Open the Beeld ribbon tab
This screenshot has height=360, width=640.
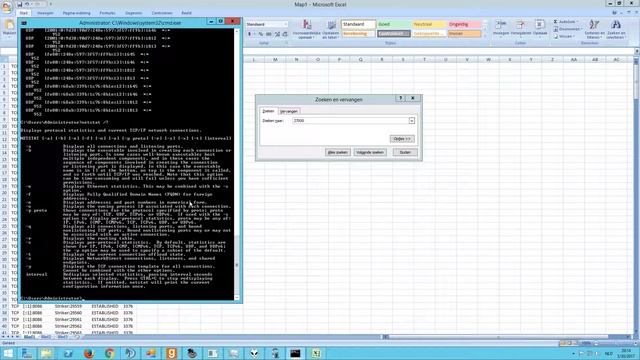[x=187, y=13]
